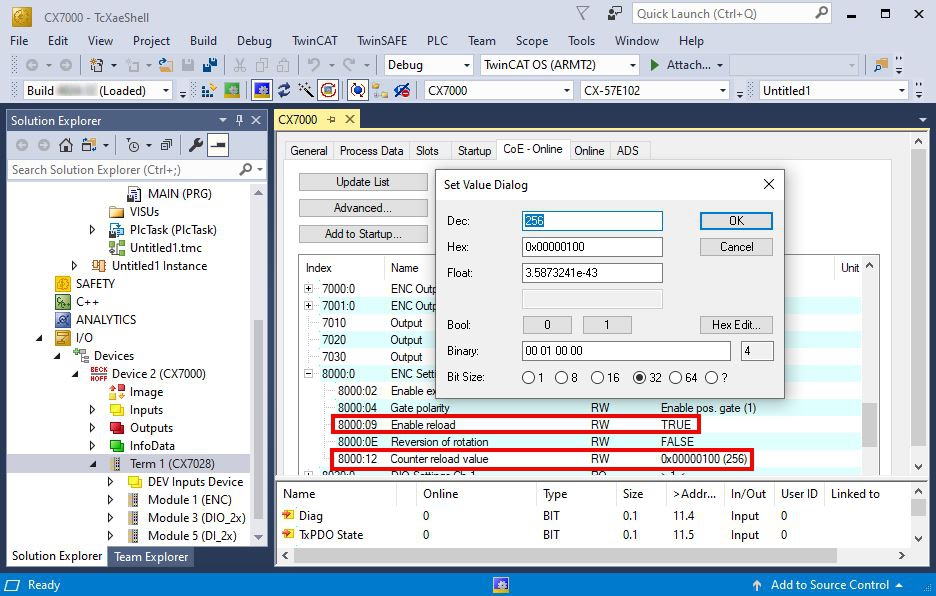Collapse the Term 1 (CX7028) tree node
936x596 pixels.
93,463
